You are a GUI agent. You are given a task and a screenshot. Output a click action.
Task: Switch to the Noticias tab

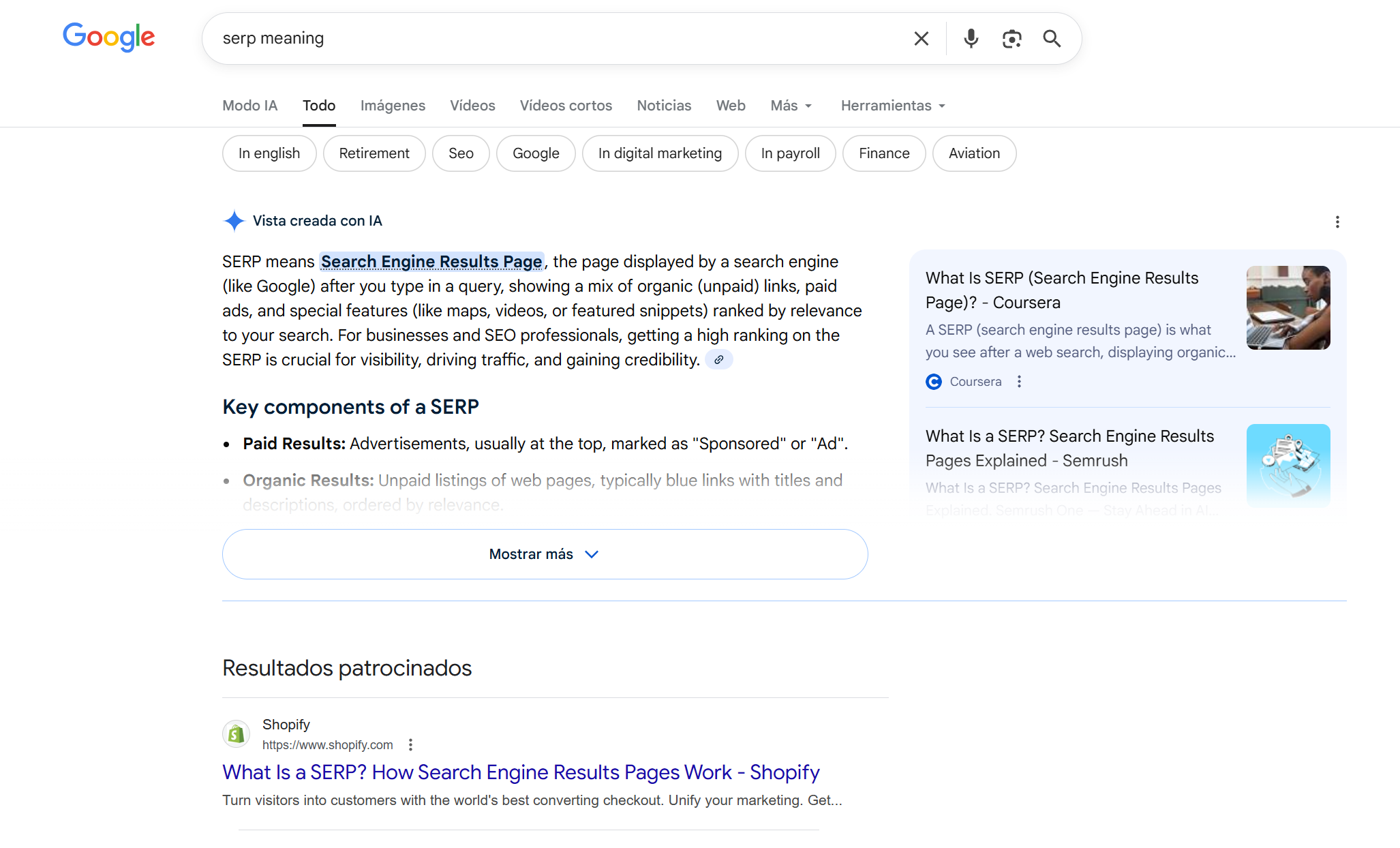664,106
